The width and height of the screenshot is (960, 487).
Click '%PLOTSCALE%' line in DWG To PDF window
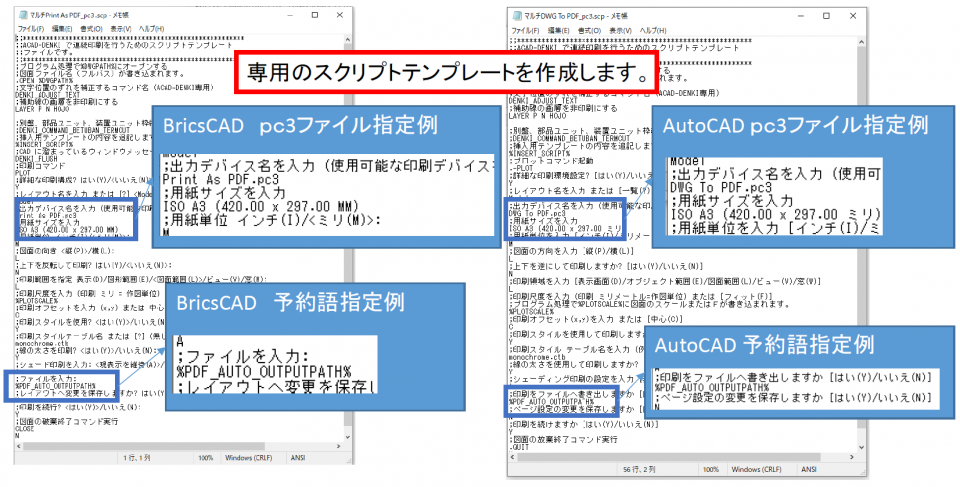coord(531,311)
